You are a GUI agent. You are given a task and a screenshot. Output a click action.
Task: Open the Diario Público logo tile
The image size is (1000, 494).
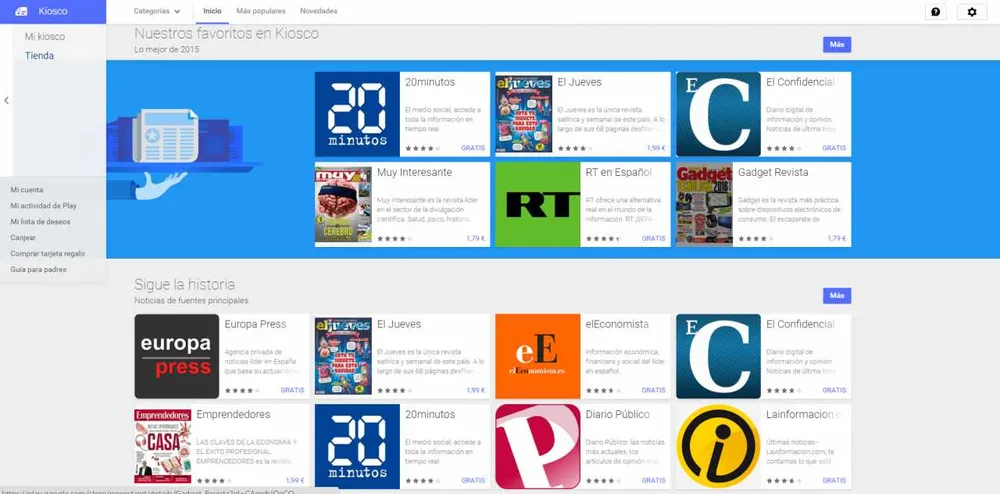[537, 446]
